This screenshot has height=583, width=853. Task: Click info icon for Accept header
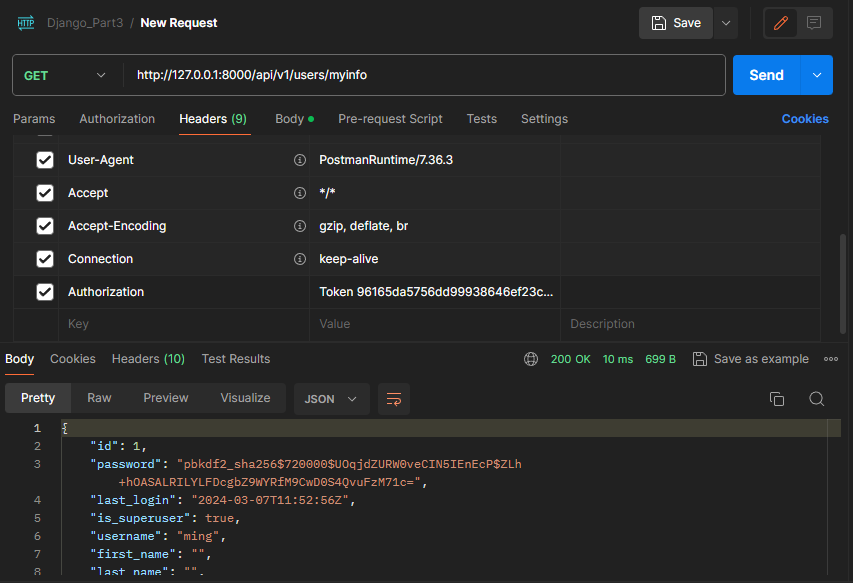(x=300, y=193)
